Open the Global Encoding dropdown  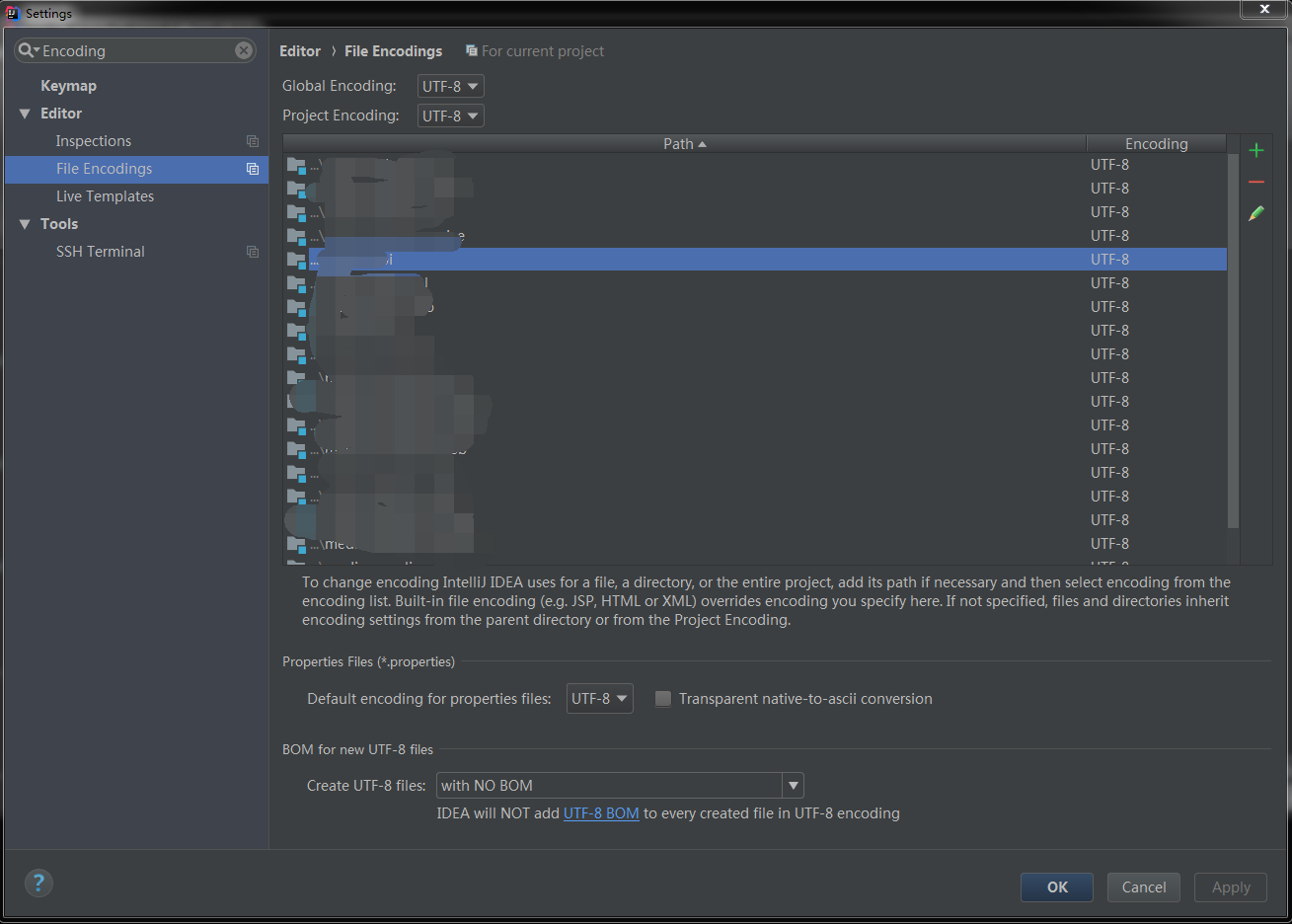tap(451, 86)
